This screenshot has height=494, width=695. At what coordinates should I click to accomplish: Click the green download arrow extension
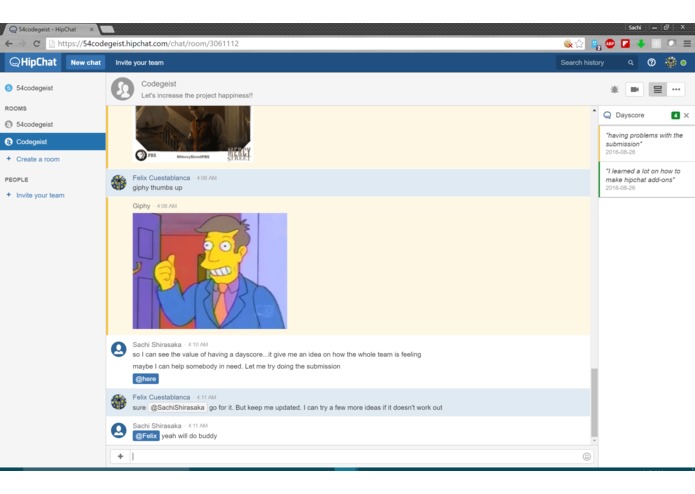coord(641,43)
